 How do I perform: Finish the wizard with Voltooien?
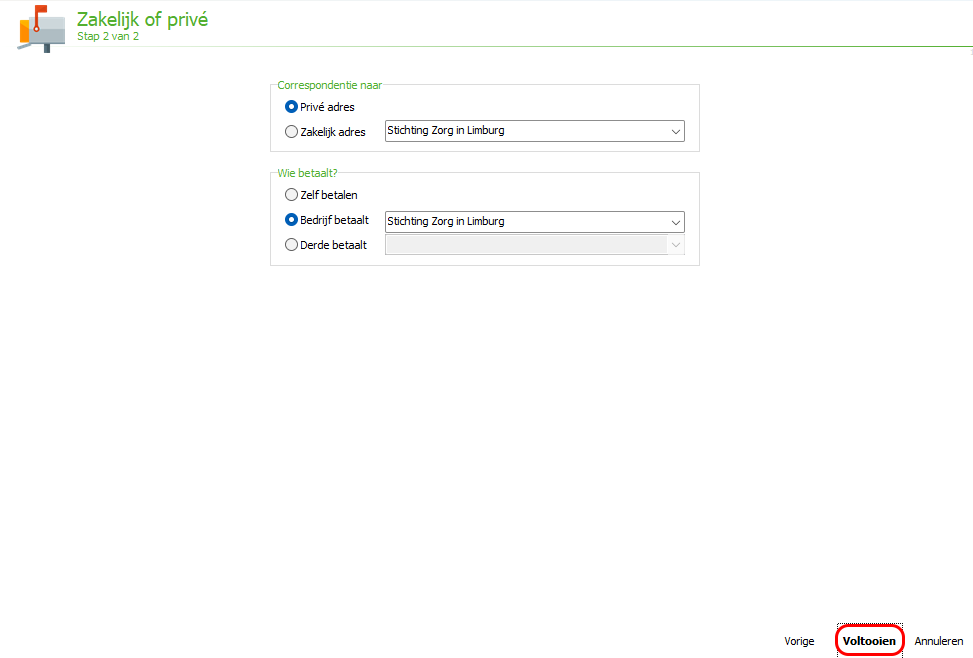click(x=869, y=641)
